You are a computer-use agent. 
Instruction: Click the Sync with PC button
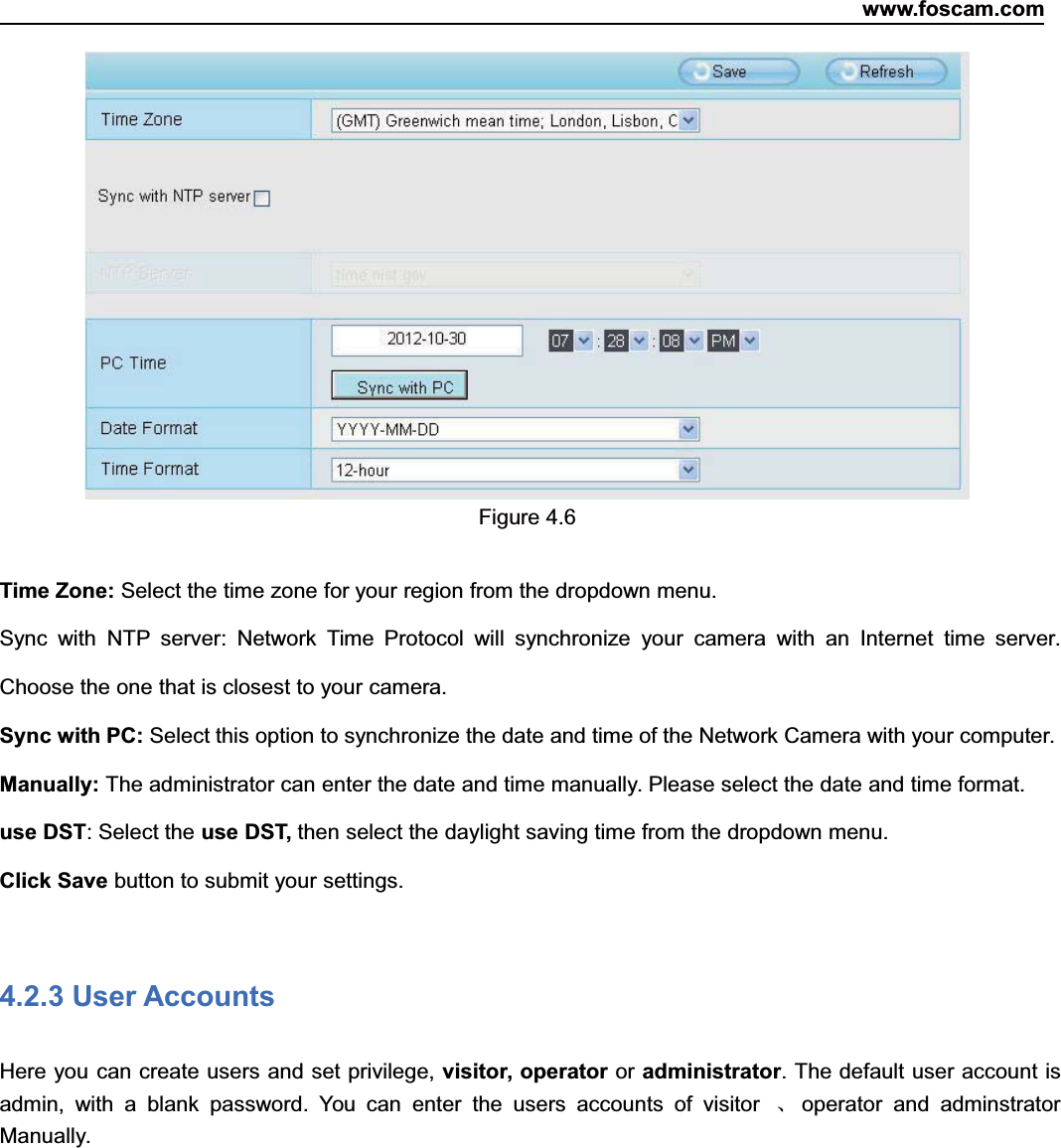point(399,385)
